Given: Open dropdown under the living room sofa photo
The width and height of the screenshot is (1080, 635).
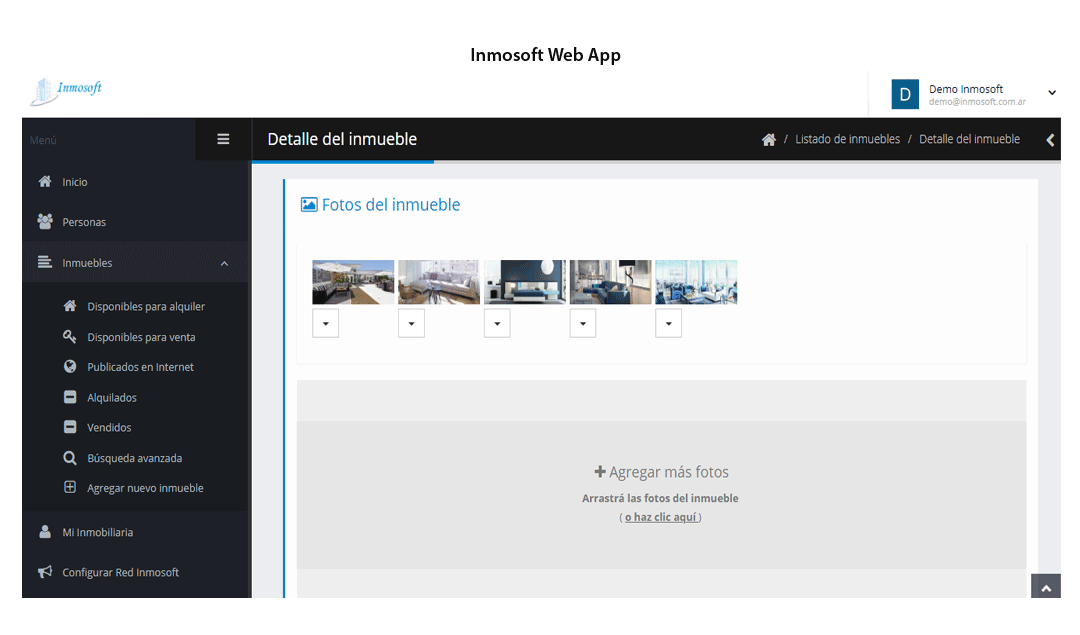Looking at the screenshot, I should click(x=411, y=324).
